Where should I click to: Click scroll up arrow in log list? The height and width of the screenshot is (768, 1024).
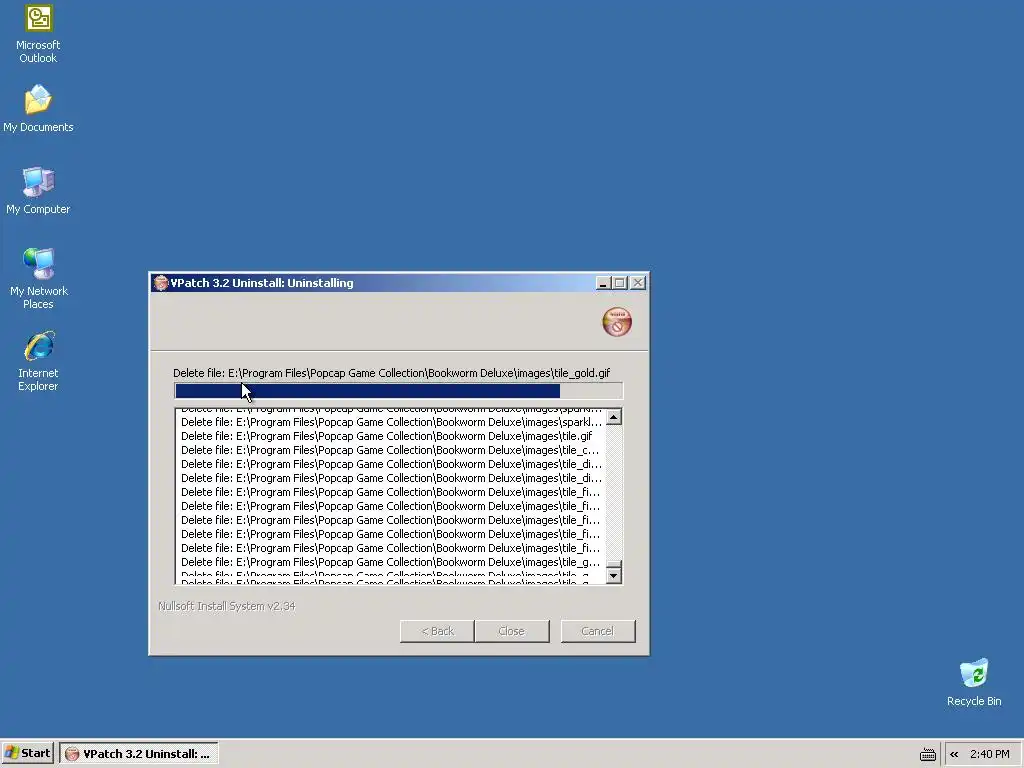click(613, 417)
